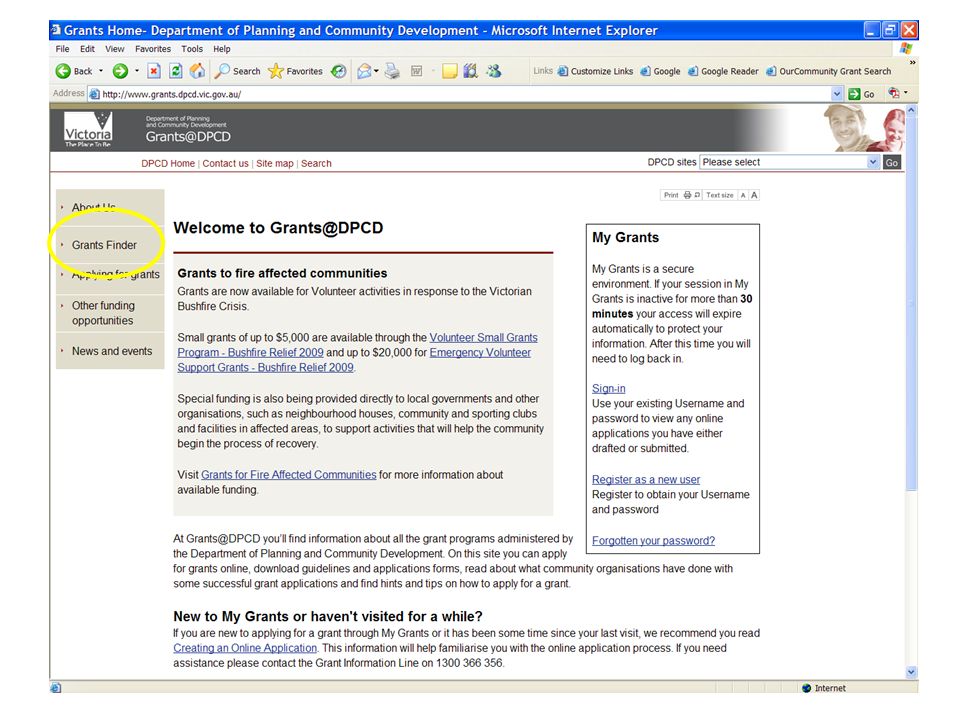Open the View menu

114,49
